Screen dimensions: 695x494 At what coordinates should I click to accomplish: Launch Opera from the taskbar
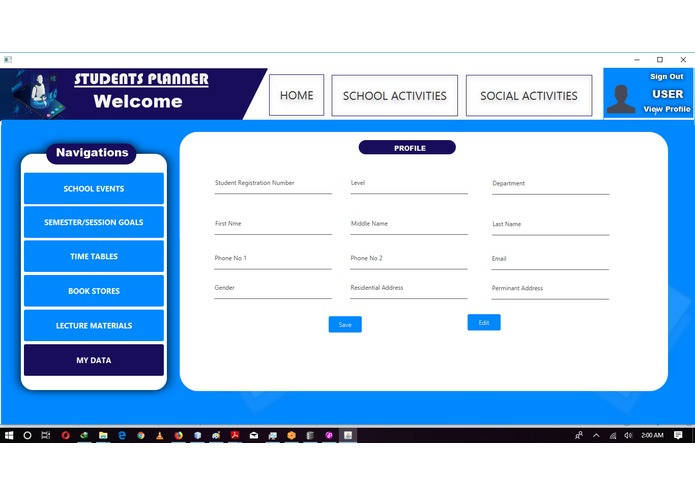(x=66, y=435)
